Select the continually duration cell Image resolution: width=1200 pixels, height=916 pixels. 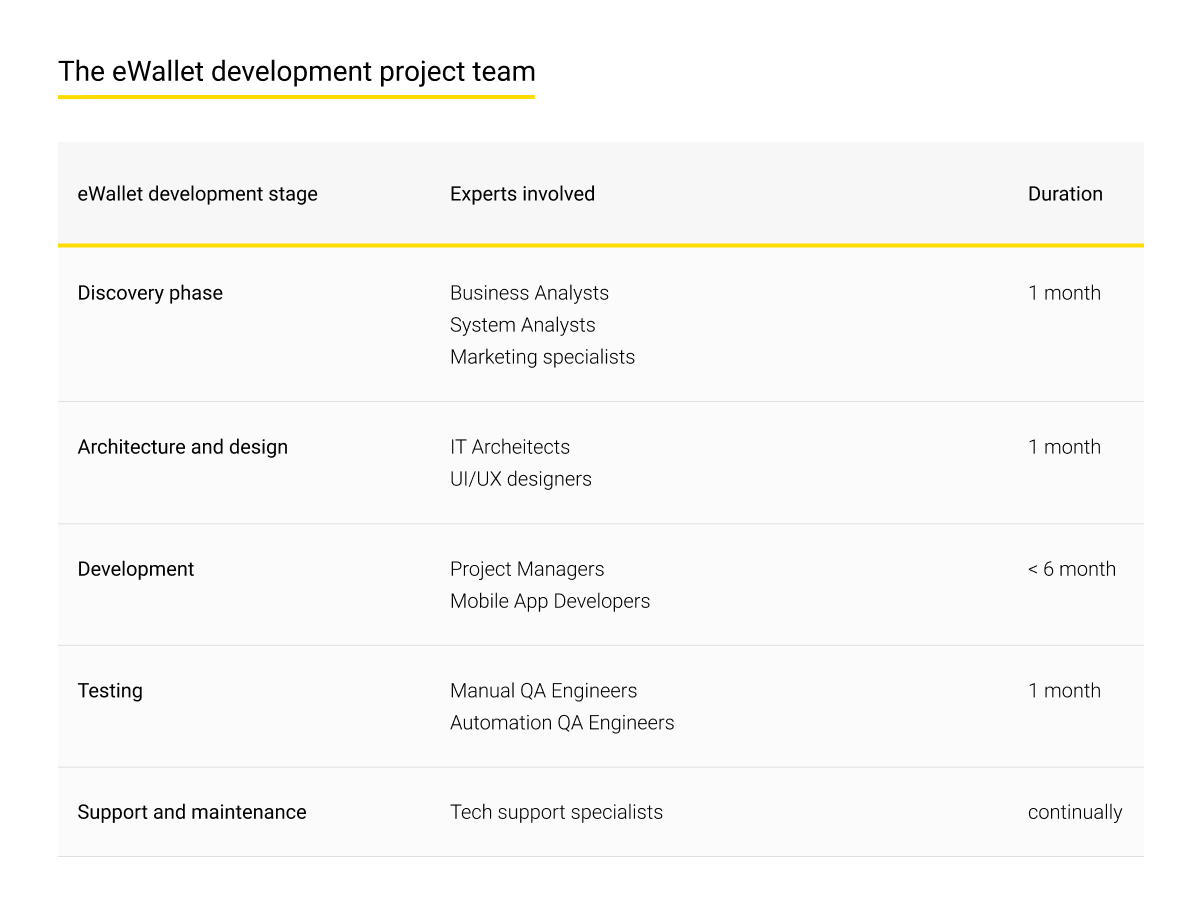1075,812
